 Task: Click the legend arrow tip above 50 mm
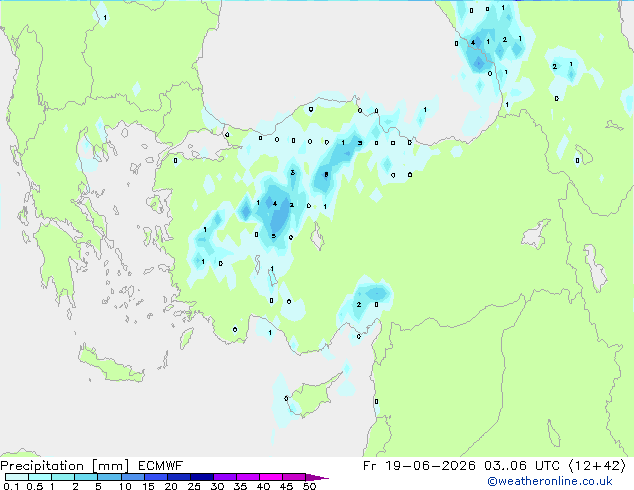pos(317,477)
